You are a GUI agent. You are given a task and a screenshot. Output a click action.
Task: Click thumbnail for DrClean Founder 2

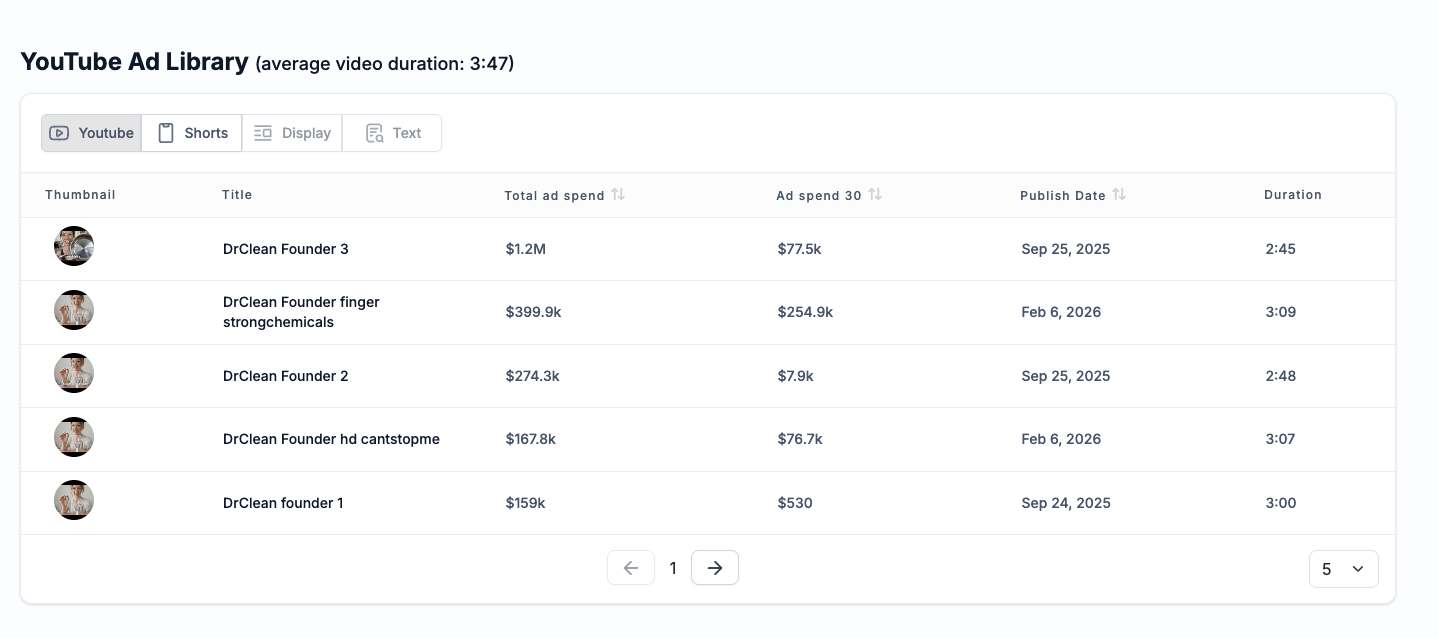coord(74,374)
